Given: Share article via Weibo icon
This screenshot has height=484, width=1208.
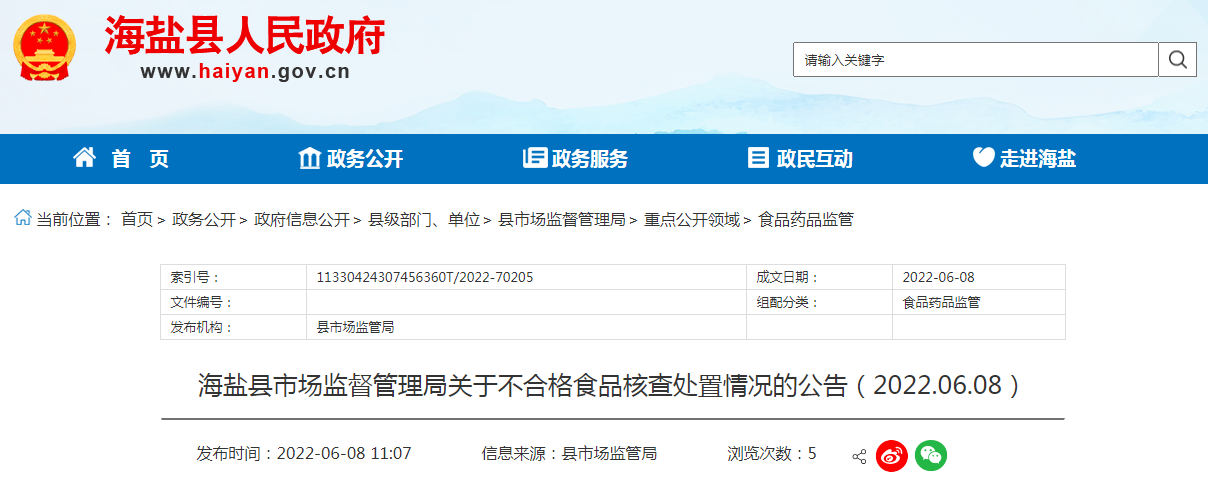Looking at the screenshot, I should [x=891, y=455].
